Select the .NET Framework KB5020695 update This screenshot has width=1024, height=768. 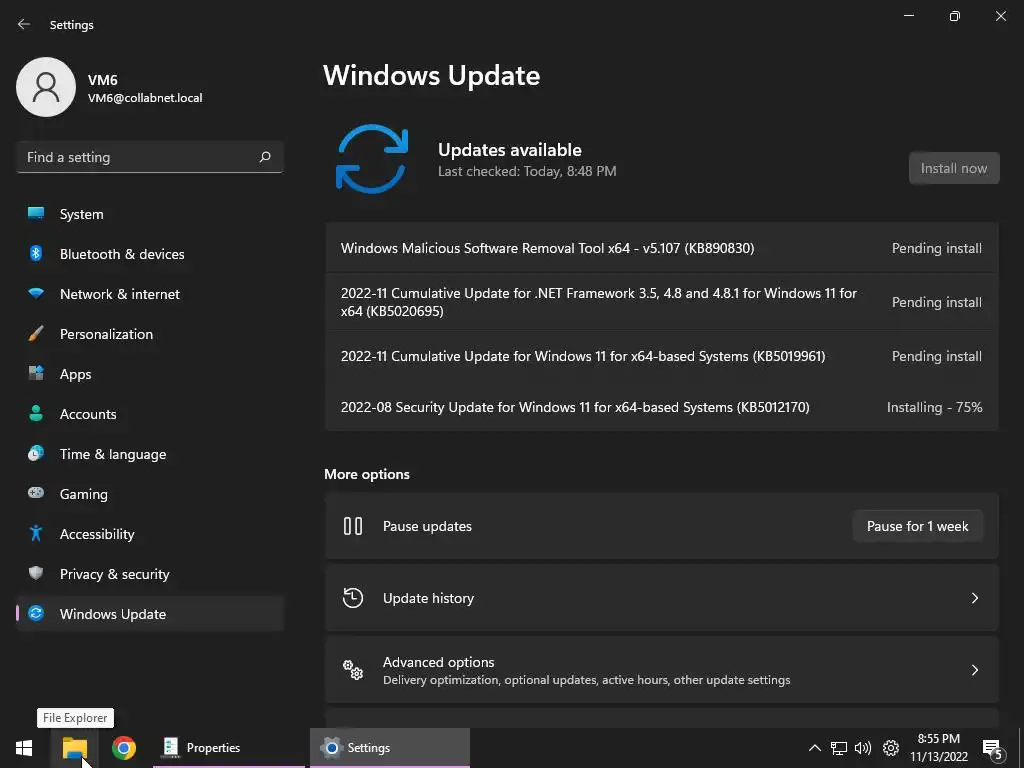pyautogui.click(x=662, y=302)
